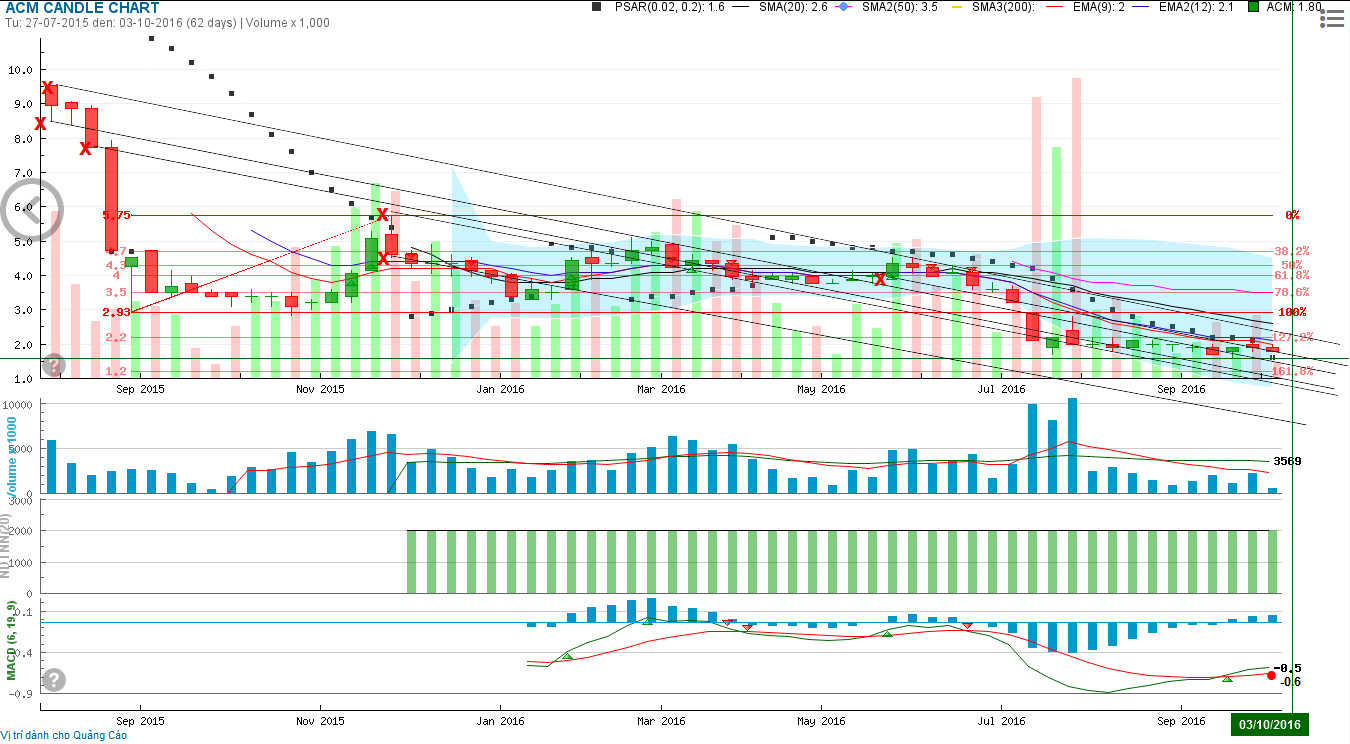Viewport: 1350px width, 744px height.
Task: Click the 161.8% Fibonacci retracement label
Action: (1291, 371)
